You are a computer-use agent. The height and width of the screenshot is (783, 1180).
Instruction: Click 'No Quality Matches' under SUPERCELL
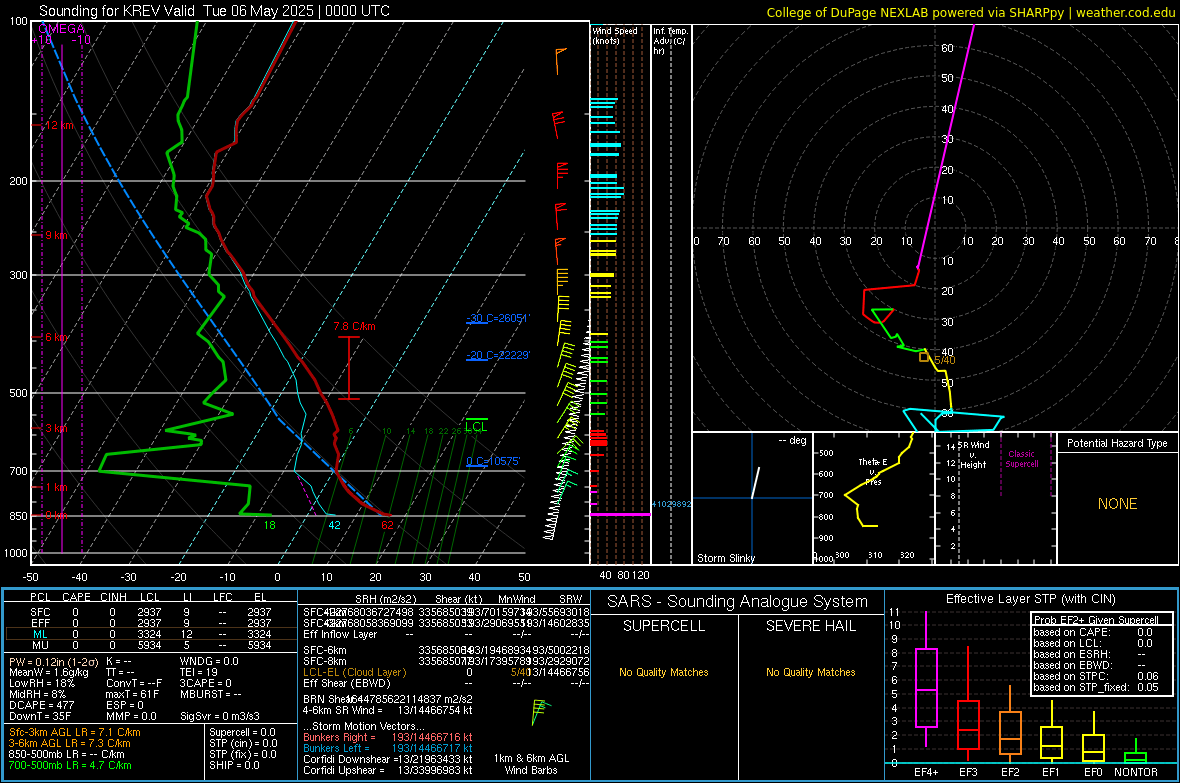click(x=664, y=672)
